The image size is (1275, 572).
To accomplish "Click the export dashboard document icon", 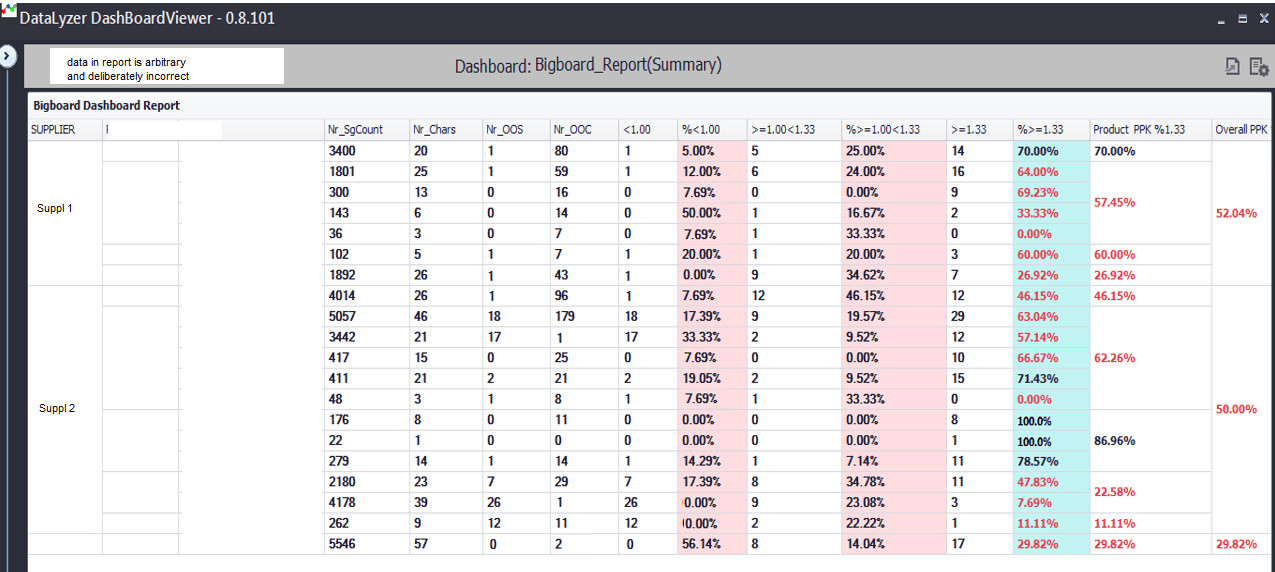I will 1233,66.
